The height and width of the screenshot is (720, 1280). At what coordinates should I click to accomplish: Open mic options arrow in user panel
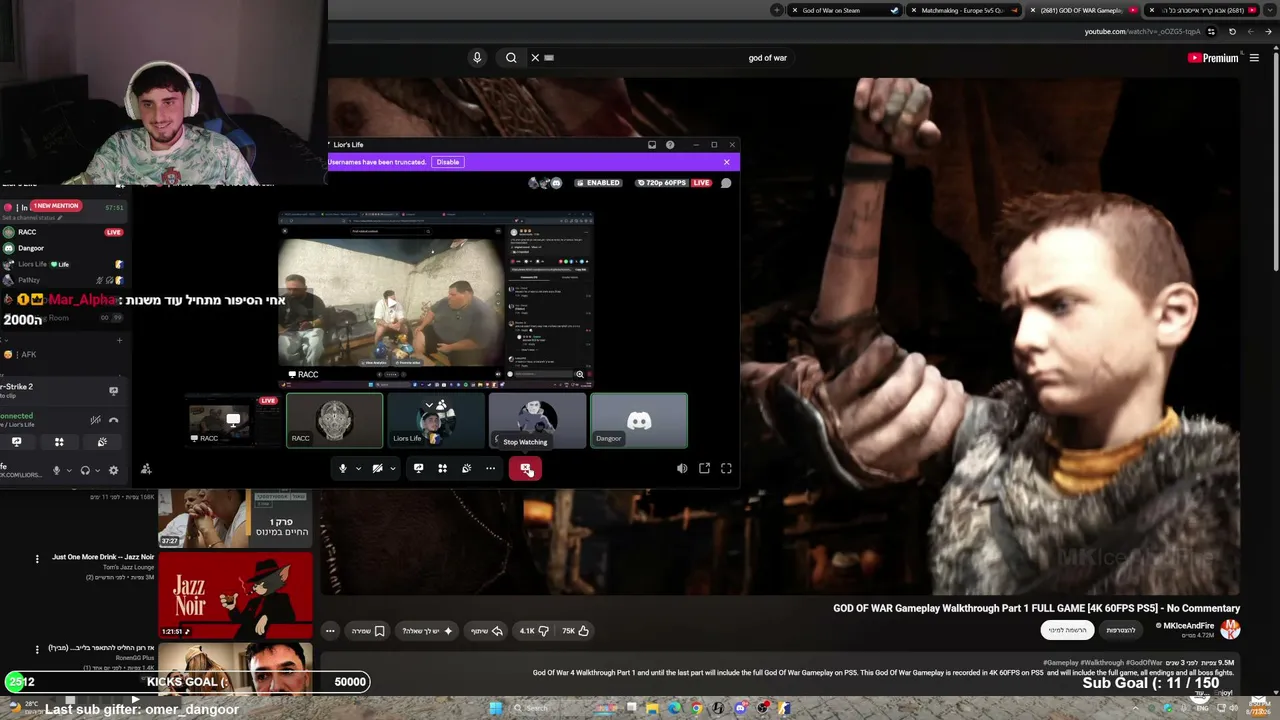[68, 470]
